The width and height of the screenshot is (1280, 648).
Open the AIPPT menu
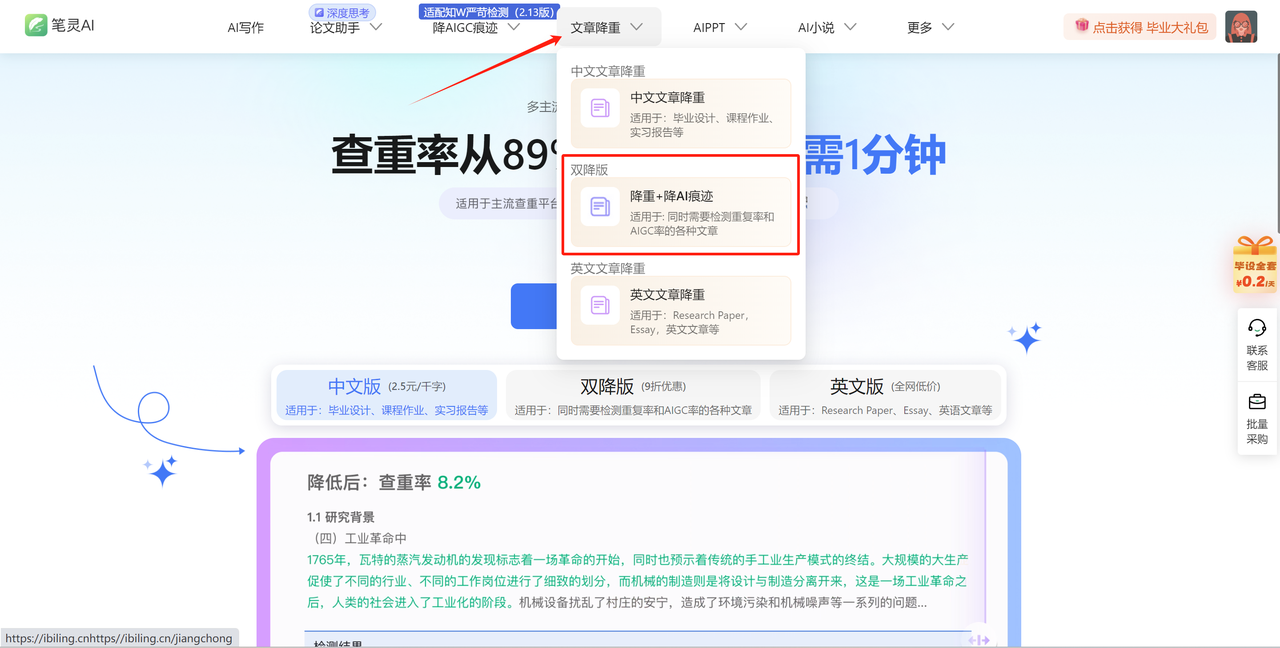[x=709, y=28]
